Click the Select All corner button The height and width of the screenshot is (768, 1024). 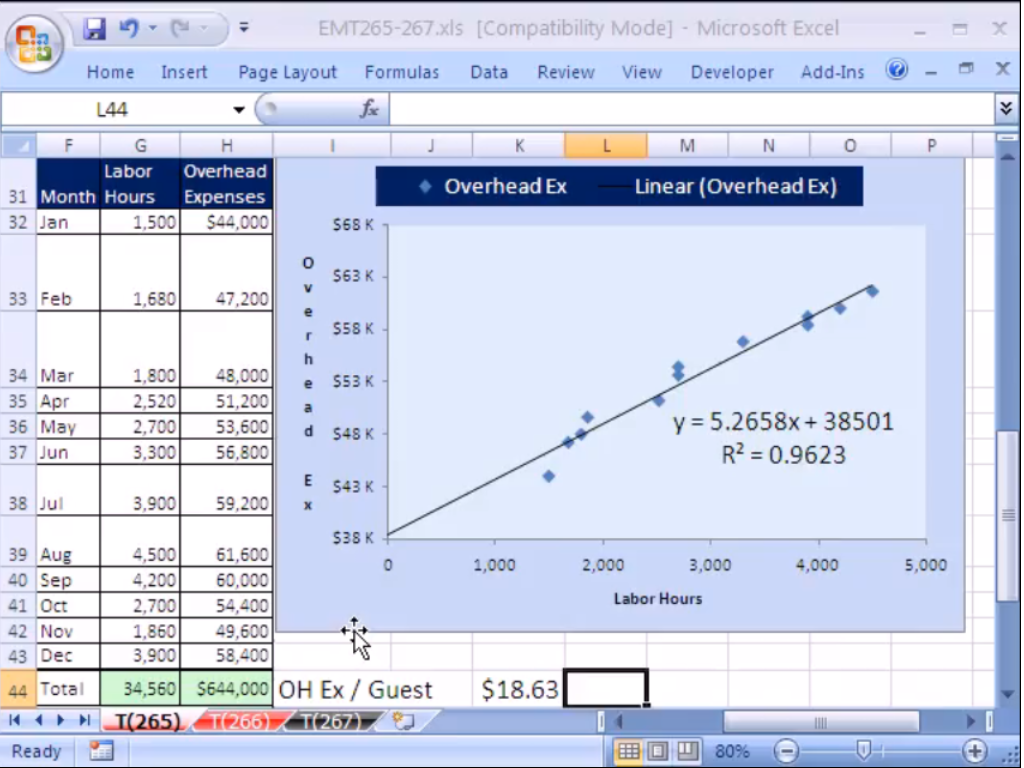18,145
